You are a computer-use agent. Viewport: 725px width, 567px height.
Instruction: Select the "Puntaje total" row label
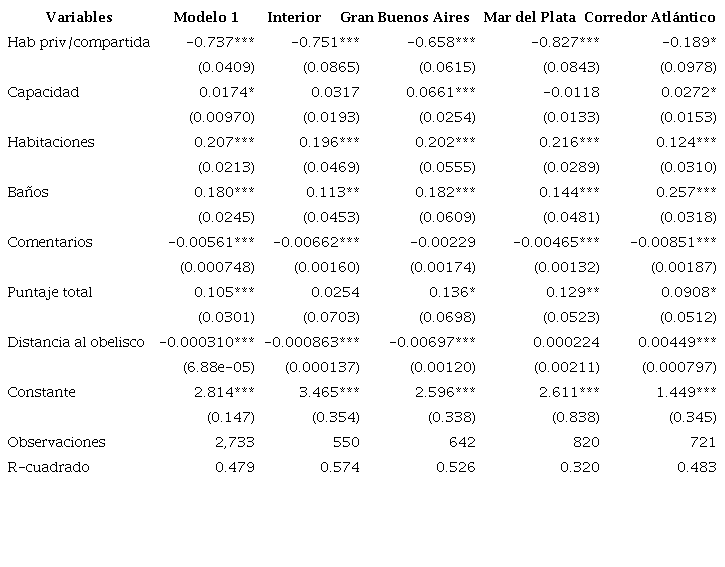[x=50, y=292]
